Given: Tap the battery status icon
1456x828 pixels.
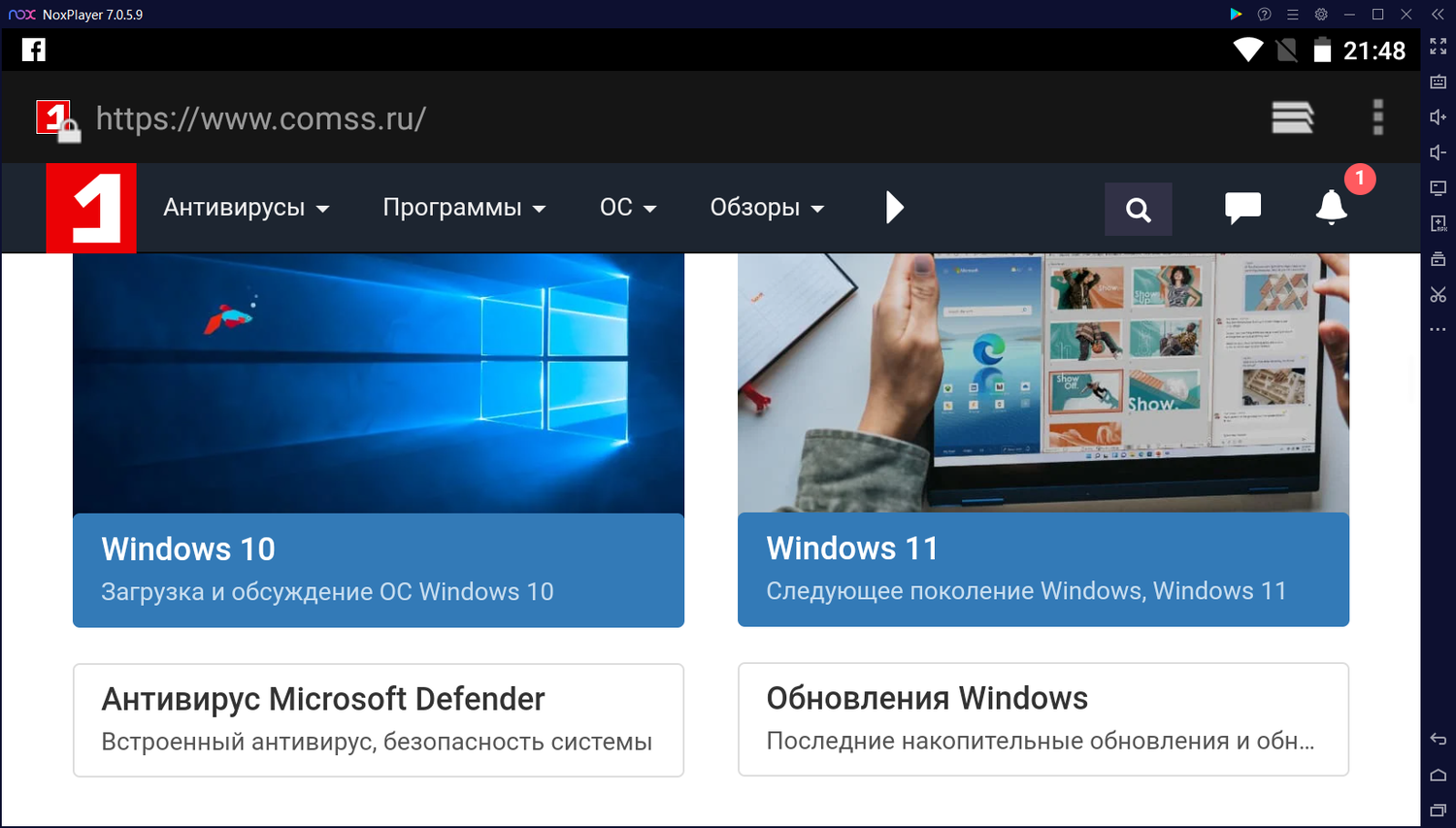Looking at the screenshot, I should click(x=1322, y=50).
